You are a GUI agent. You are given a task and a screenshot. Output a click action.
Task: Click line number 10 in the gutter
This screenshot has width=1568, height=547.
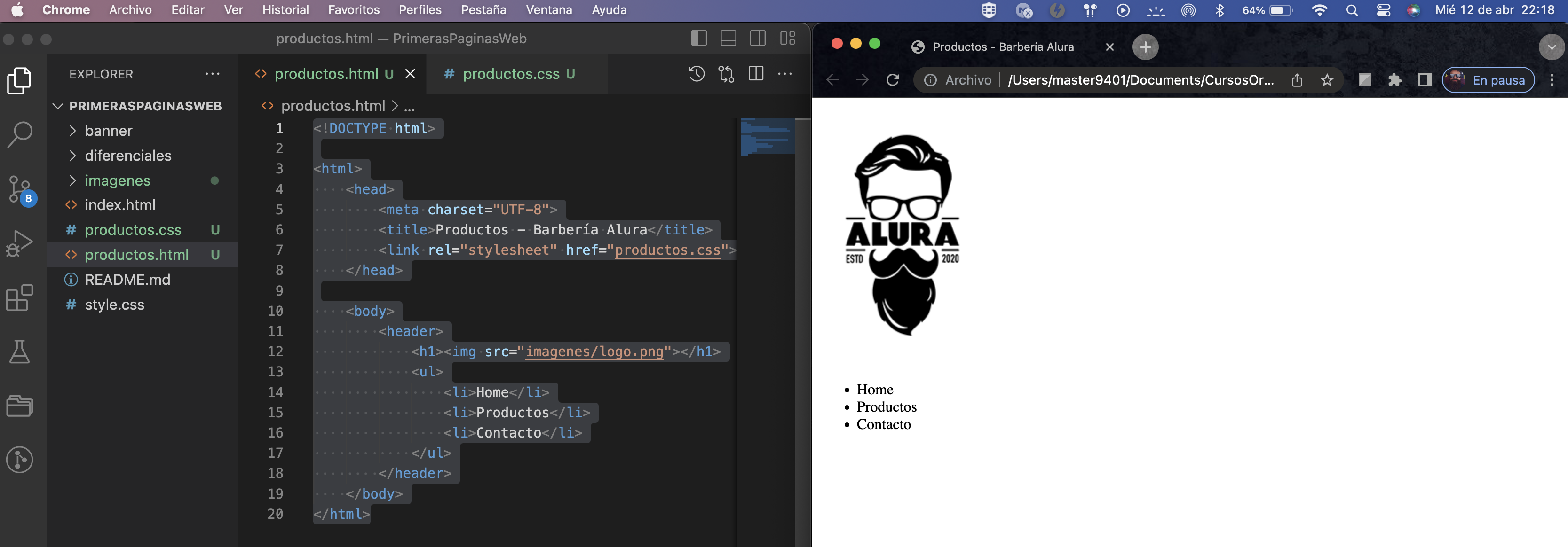pos(275,311)
